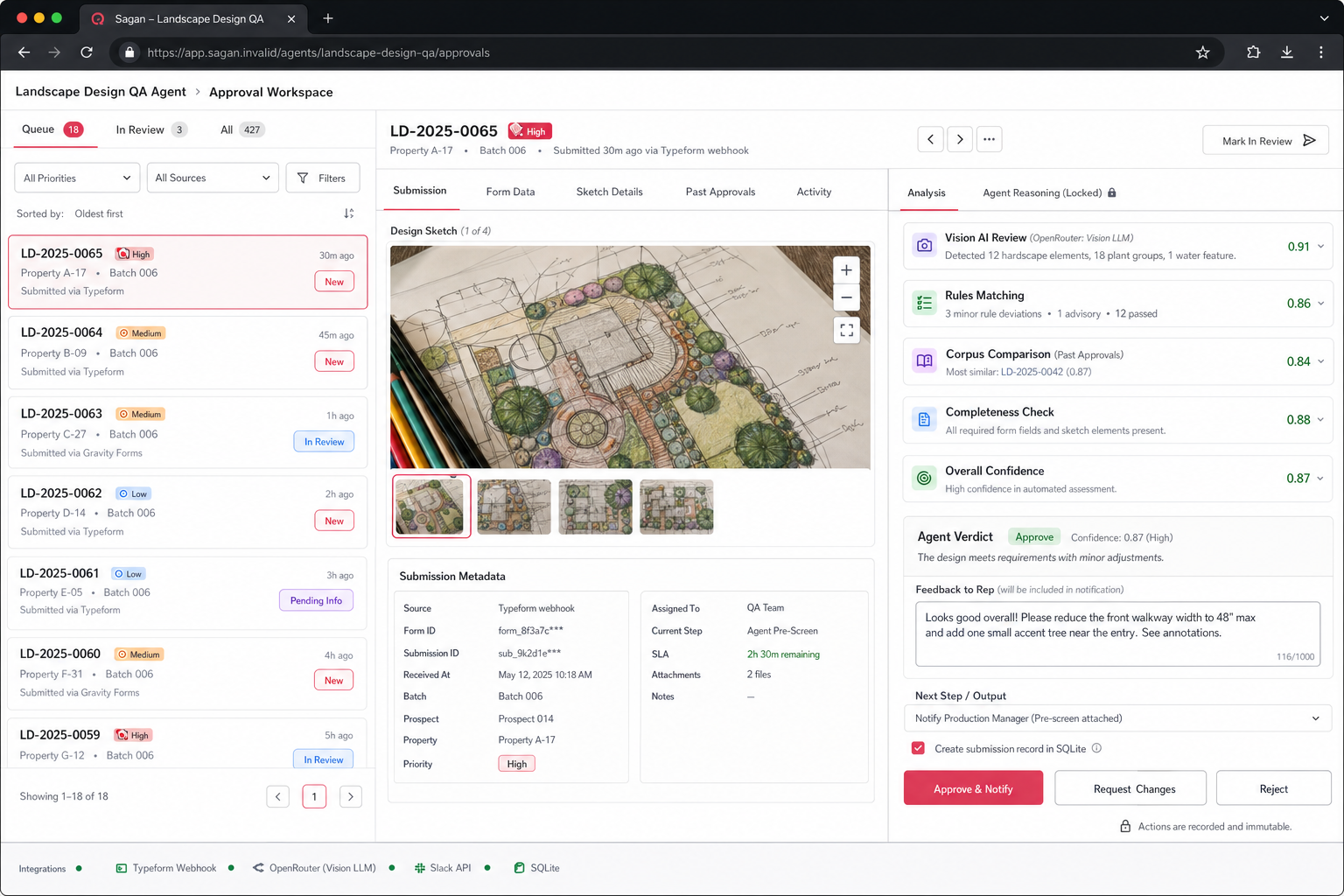The image size is (1344, 896).
Task: Click the SQLite integration icon
Action: click(520, 868)
